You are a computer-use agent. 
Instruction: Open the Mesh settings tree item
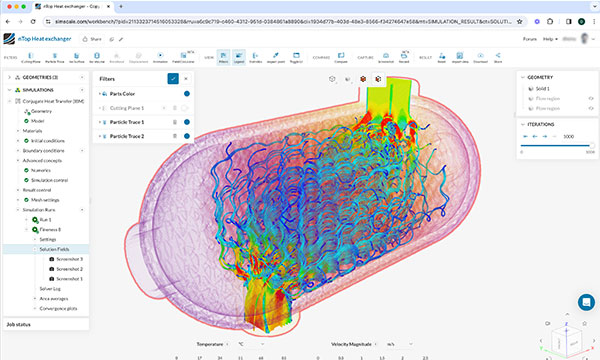coord(45,200)
